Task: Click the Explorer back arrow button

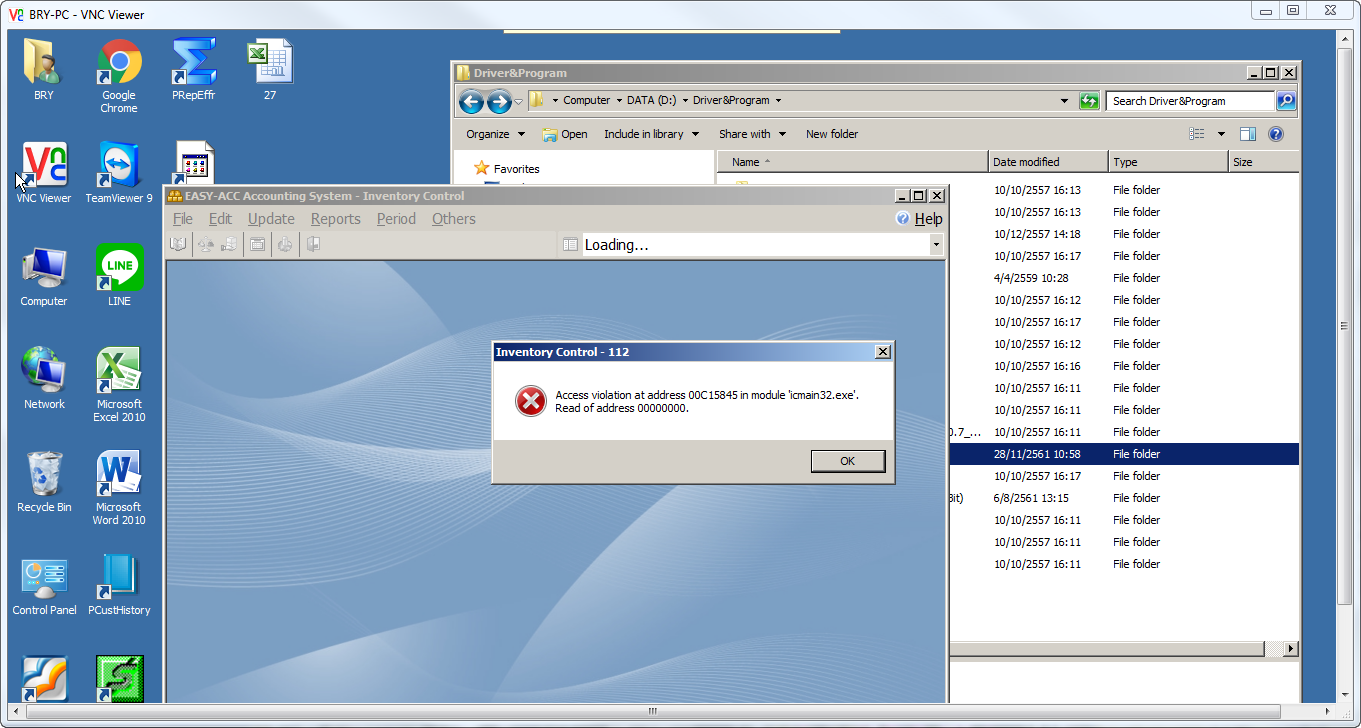Action: 471,101
